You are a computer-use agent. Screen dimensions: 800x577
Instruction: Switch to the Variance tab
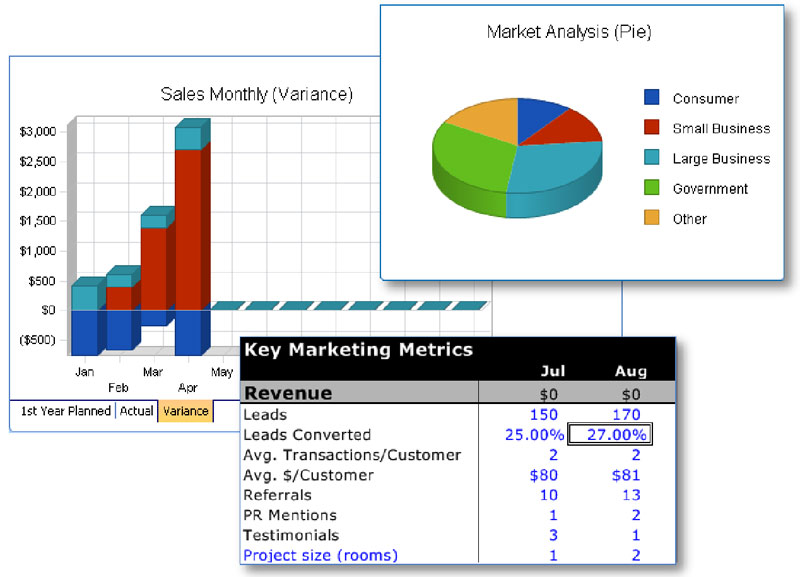click(x=185, y=411)
